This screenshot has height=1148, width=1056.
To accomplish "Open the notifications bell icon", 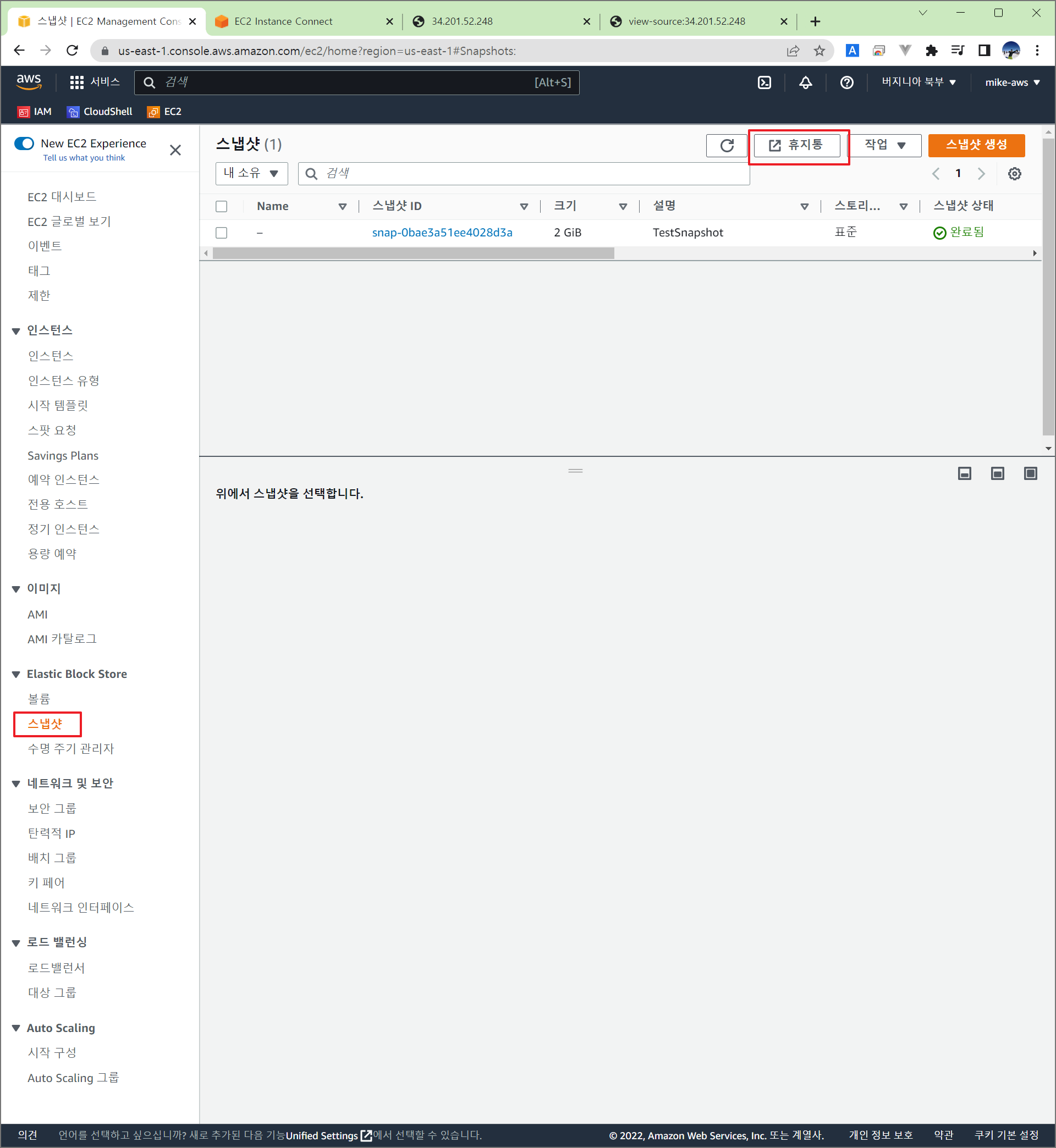I will tap(805, 82).
